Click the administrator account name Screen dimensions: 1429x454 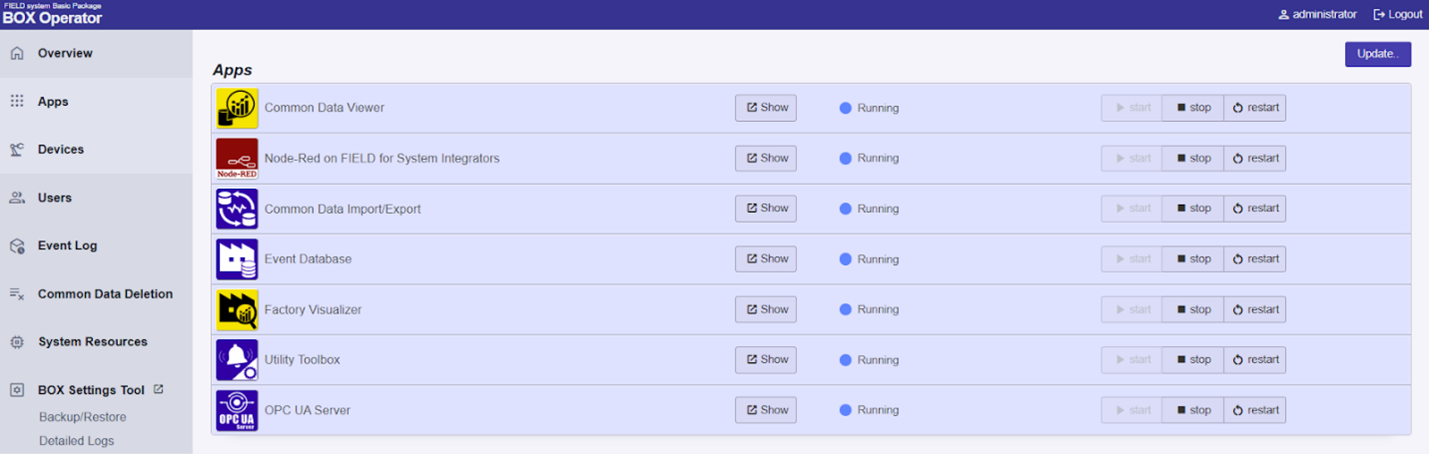1325,15
